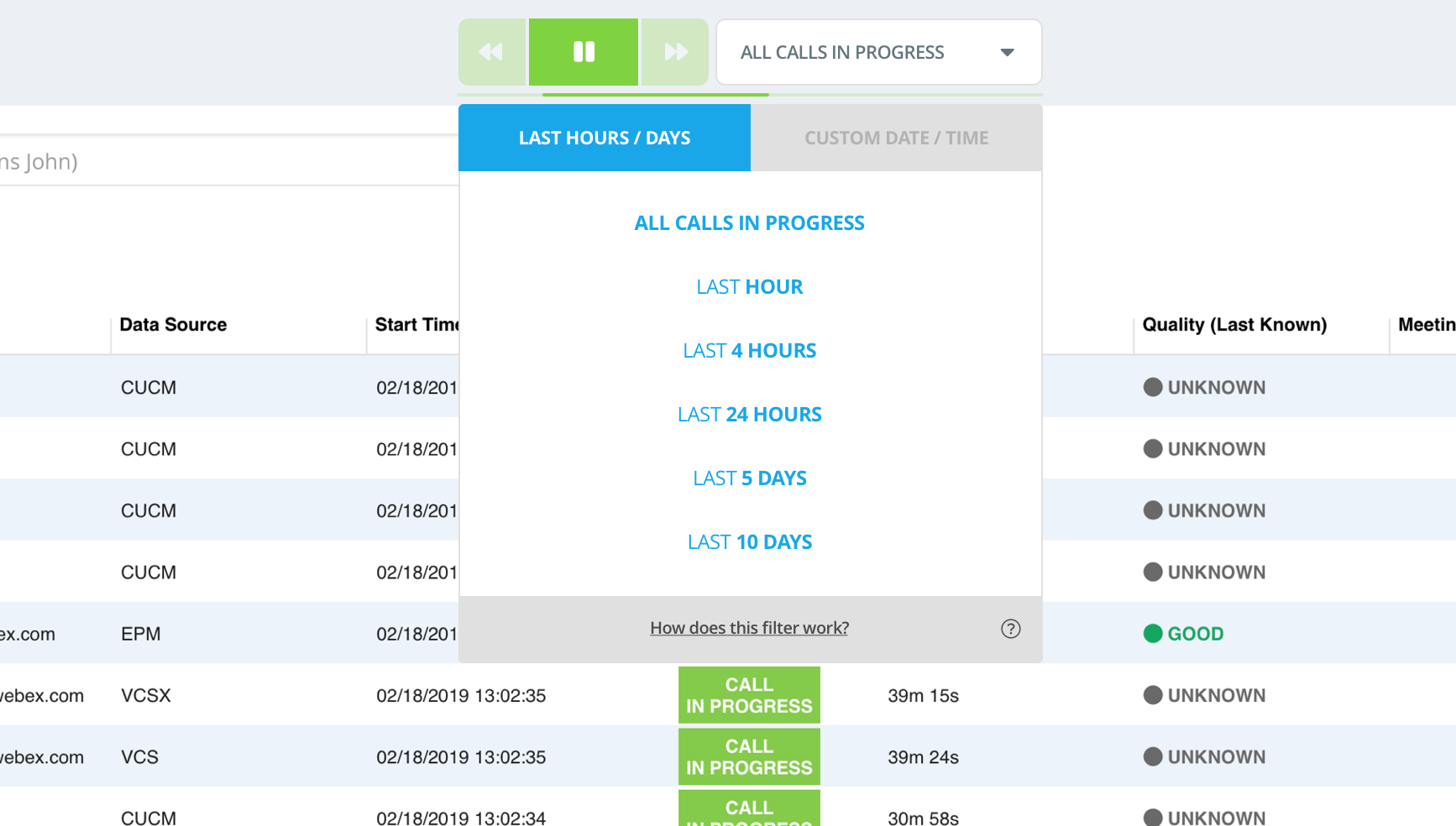
Task: Choose the LAST 4 HOURS filter
Action: point(750,351)
